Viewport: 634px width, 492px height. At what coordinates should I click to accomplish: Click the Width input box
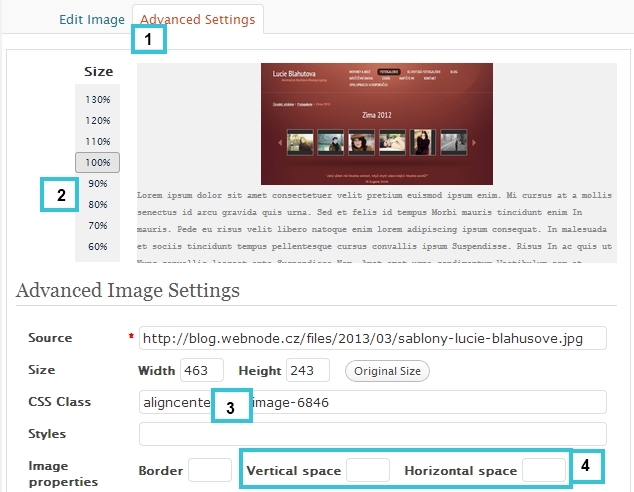202,371
